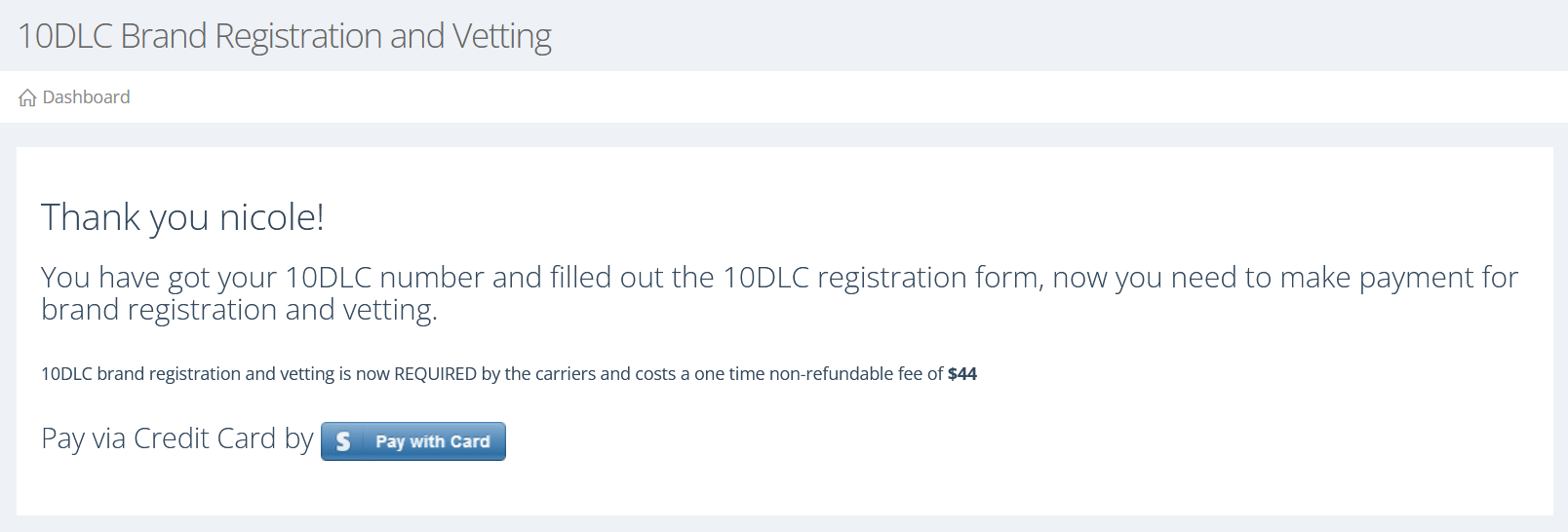Click 10DLC at the start of the fee notice
The height and width of the screenshot is (532, 1568).
(66, 374)
